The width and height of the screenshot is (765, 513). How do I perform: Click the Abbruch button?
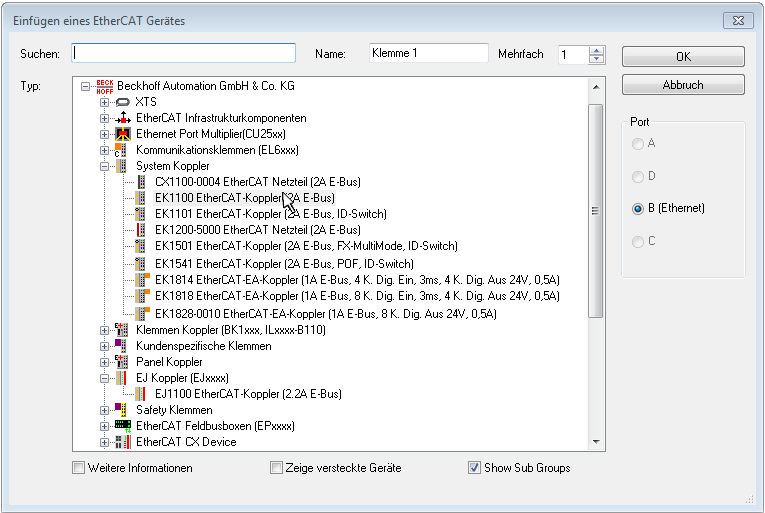683,85
